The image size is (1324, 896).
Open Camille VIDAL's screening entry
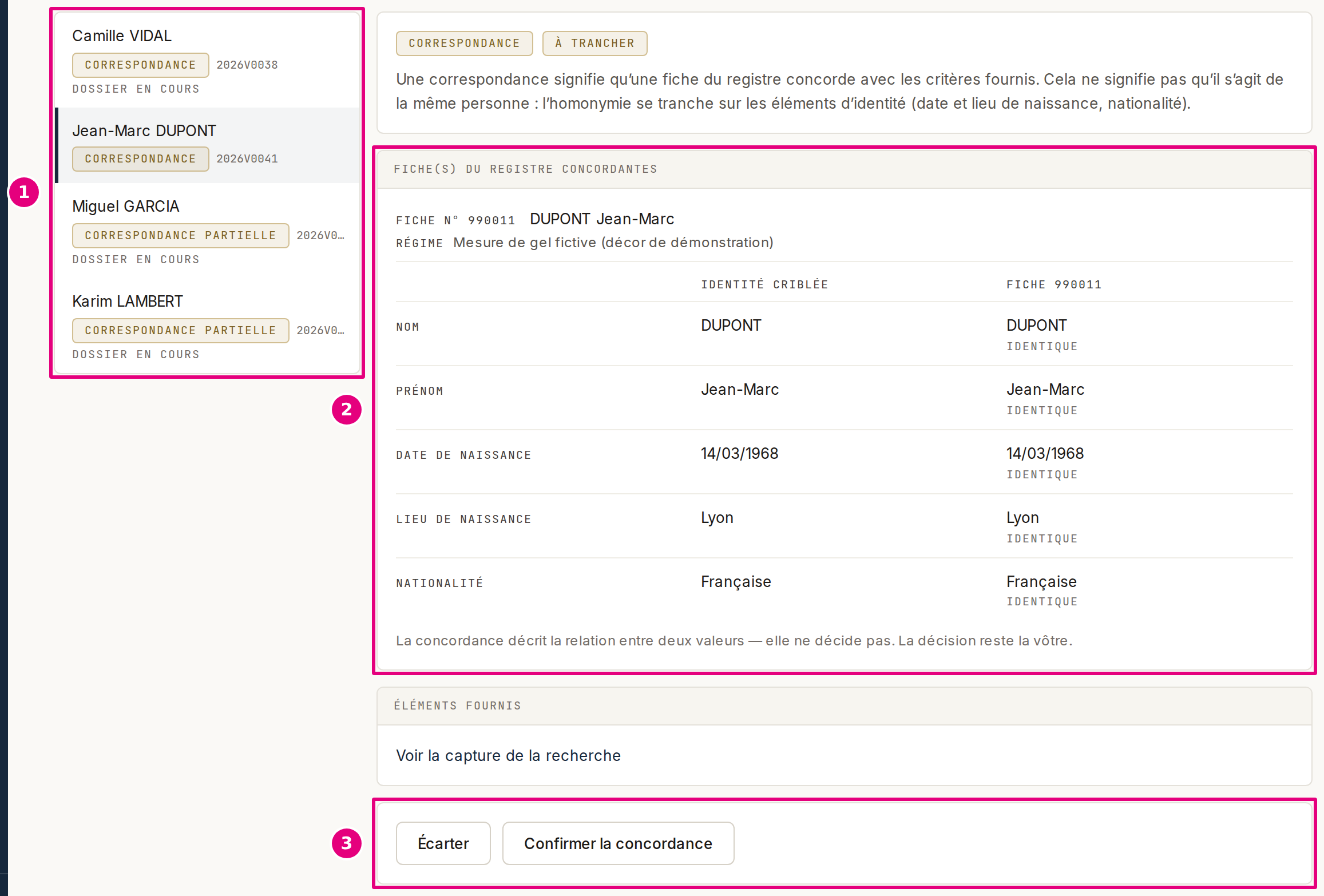click(x=207, y=60)
